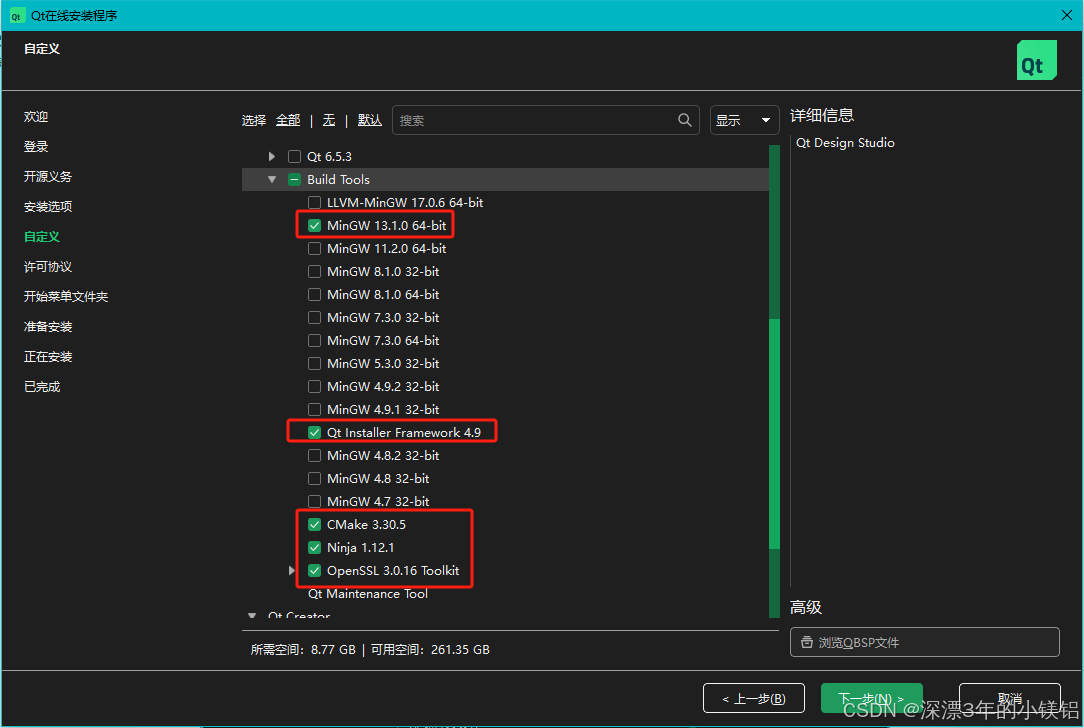Select the Ninja 1.12.1 label
The width and height of the screenshot is (1084, 728).
(x=360, y=548)
